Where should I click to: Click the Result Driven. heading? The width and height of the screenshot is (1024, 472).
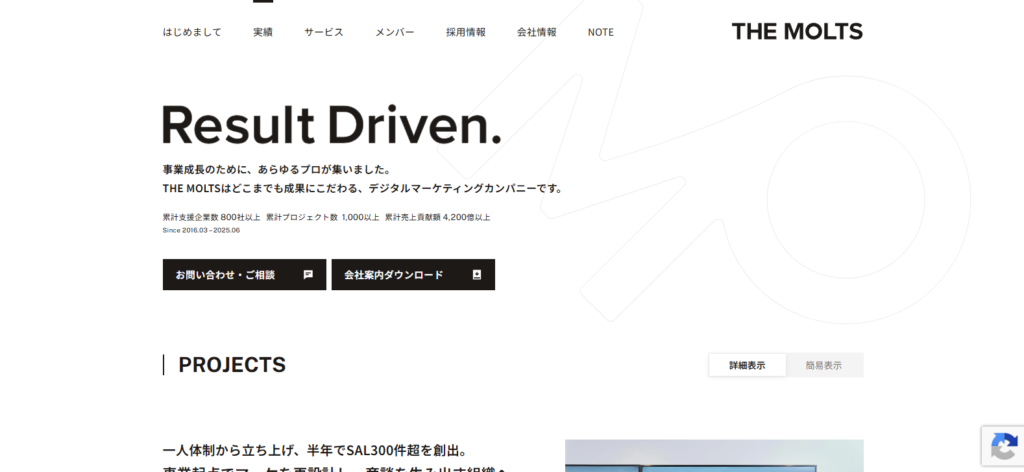(x=332, y=124)
